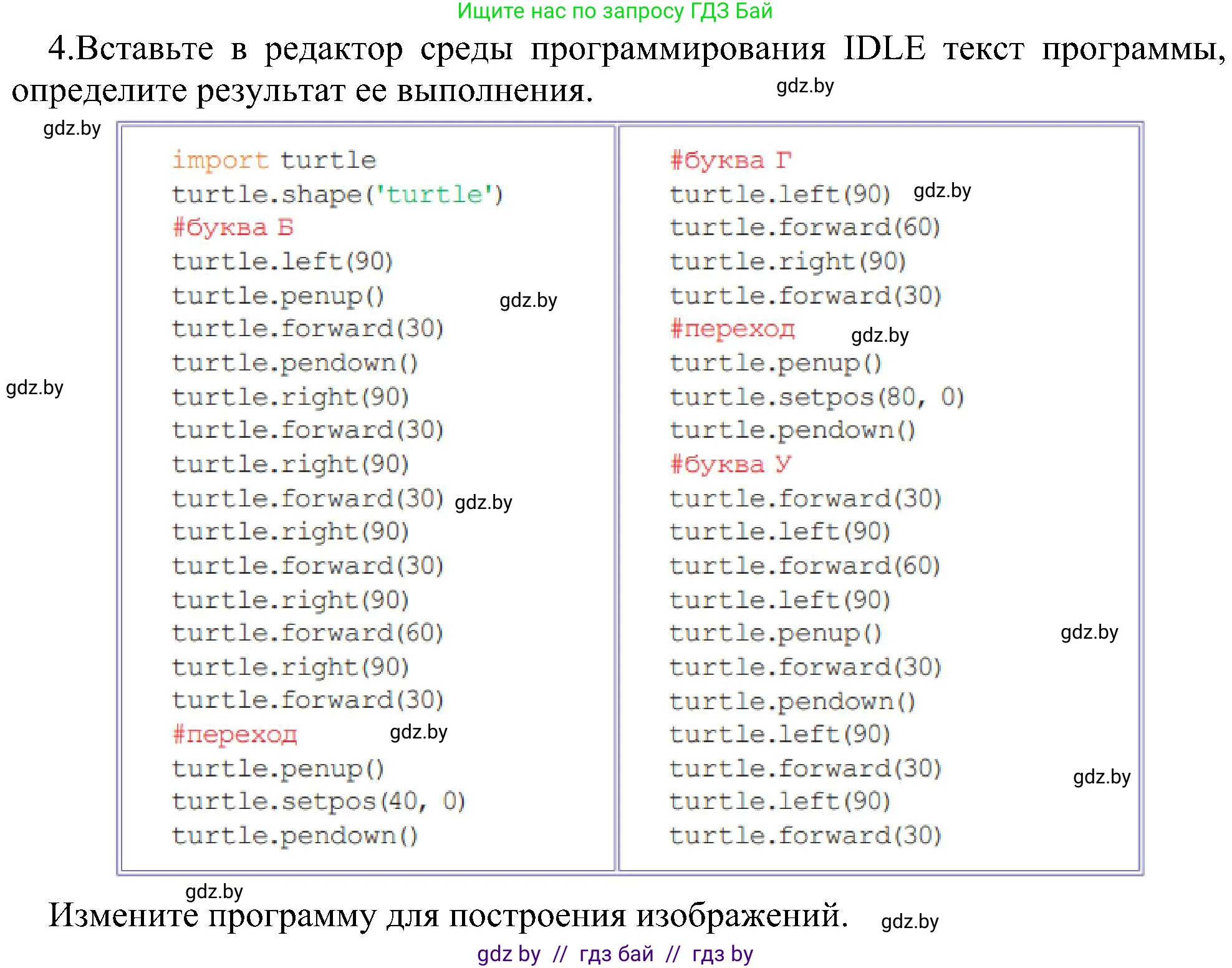The image size is (1232, 968).
Task: Select the red comment '#буква Б'
Action: pos(234,228)
